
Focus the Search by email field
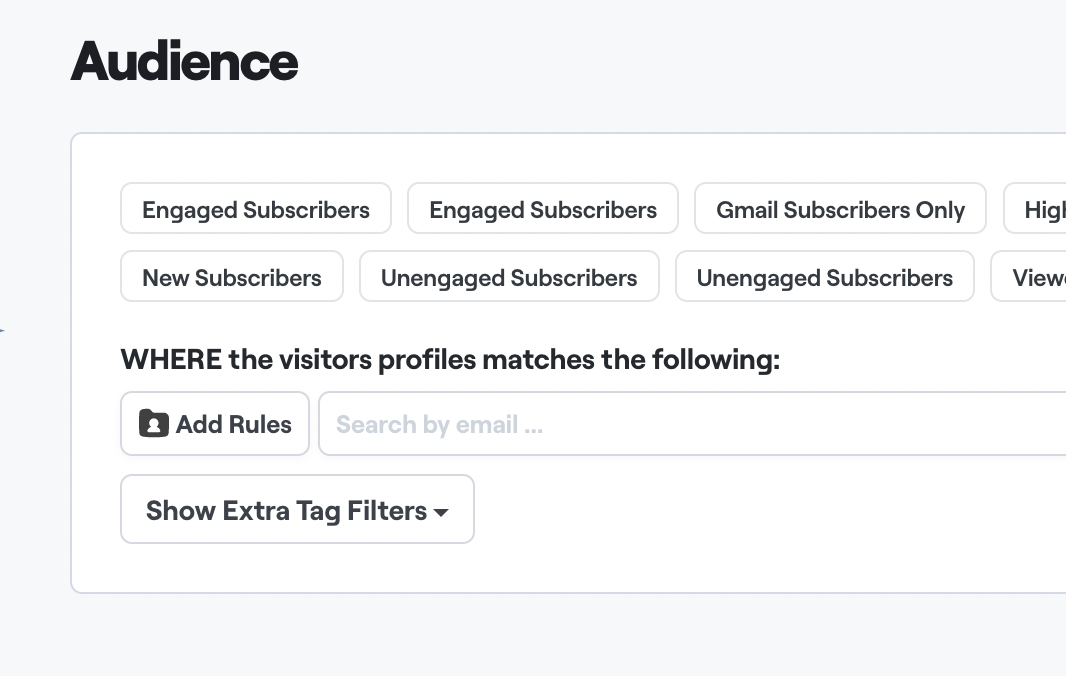pyautogui.click(x=690, y=424)
